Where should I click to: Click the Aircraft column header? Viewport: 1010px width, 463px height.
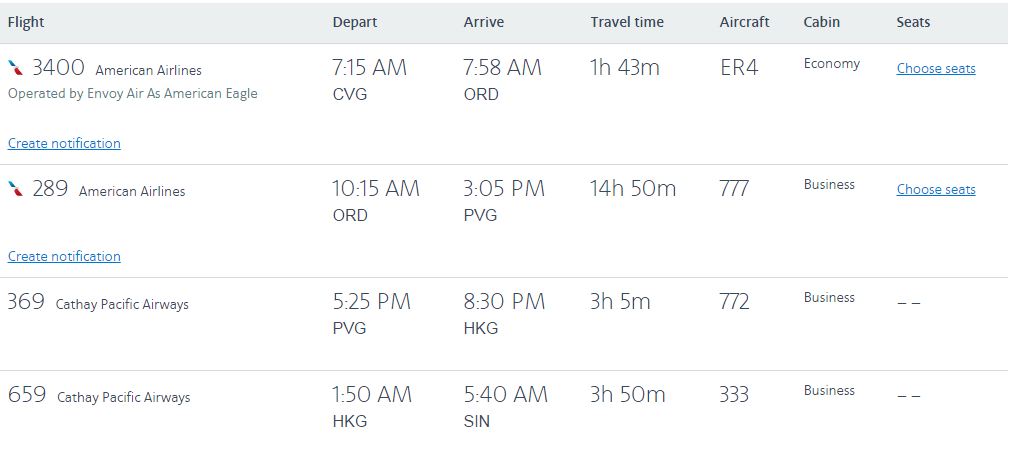pyautogui.click(x=744, y=22)
